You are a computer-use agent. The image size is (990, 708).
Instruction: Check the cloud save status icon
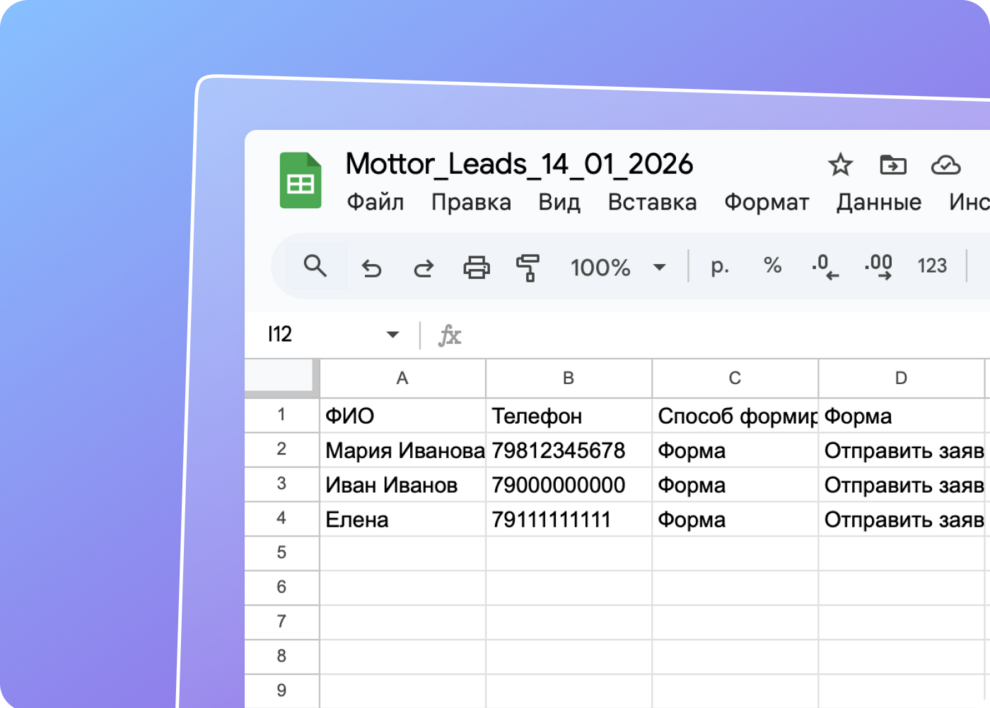pyautogui.click(x=945, y=165)
